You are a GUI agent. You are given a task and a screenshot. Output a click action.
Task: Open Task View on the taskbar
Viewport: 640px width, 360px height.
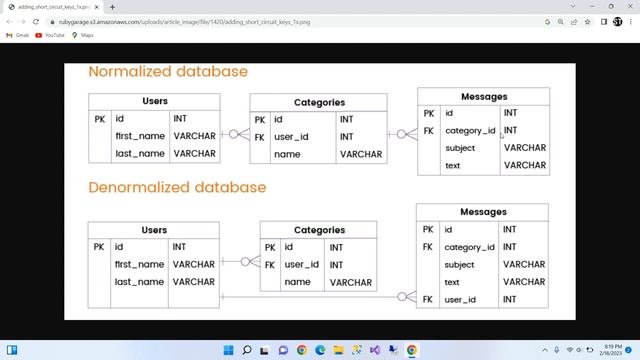click(264, 350)
